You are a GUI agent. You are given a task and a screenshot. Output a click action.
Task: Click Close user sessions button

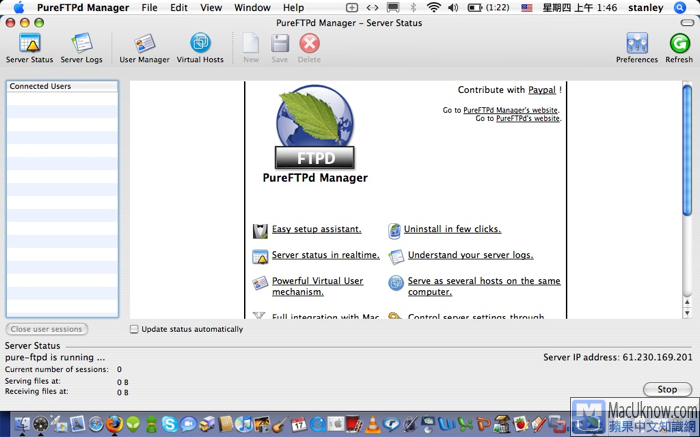click(46, 329)
